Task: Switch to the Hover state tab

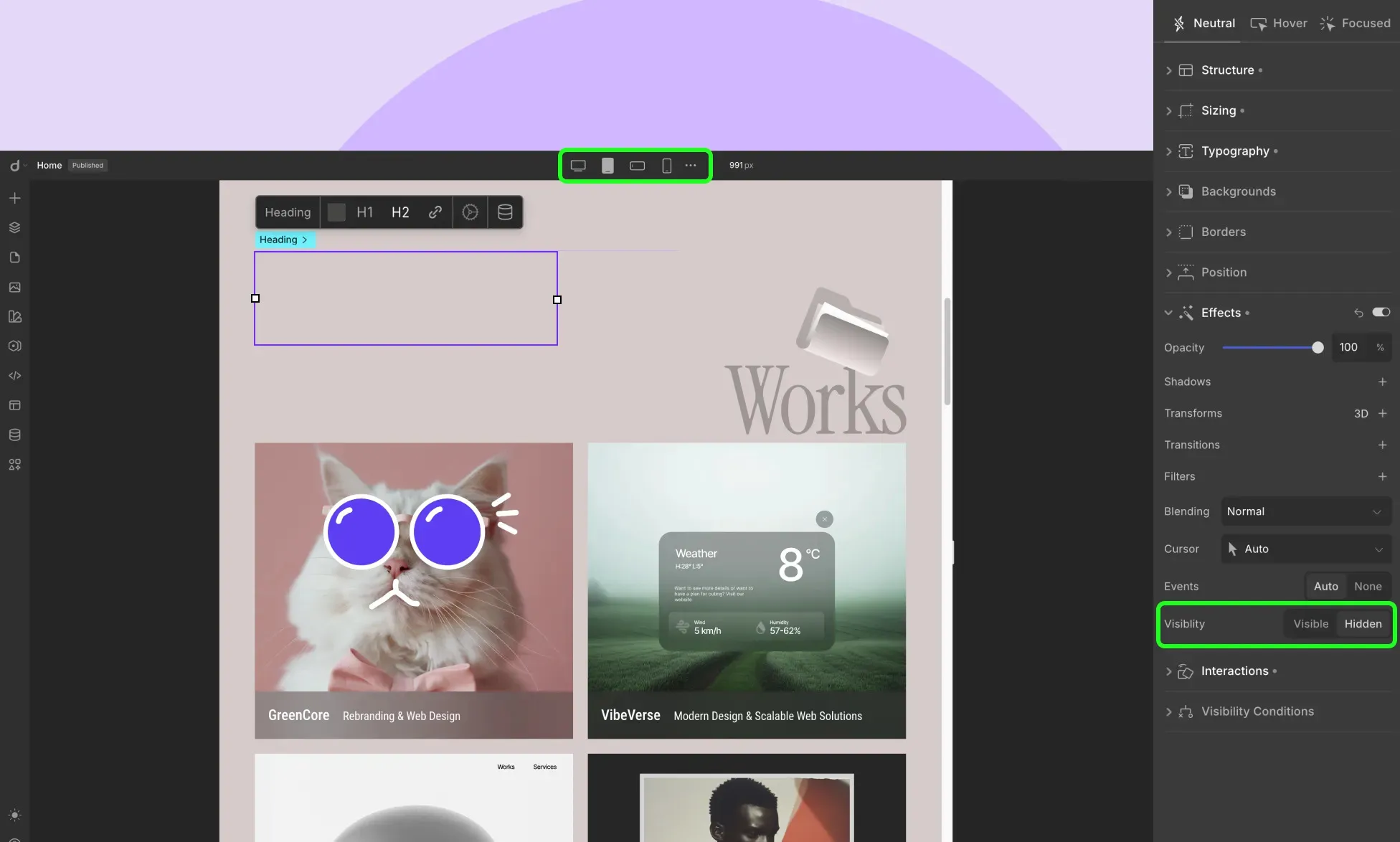Action: [x=1279, y=23]
